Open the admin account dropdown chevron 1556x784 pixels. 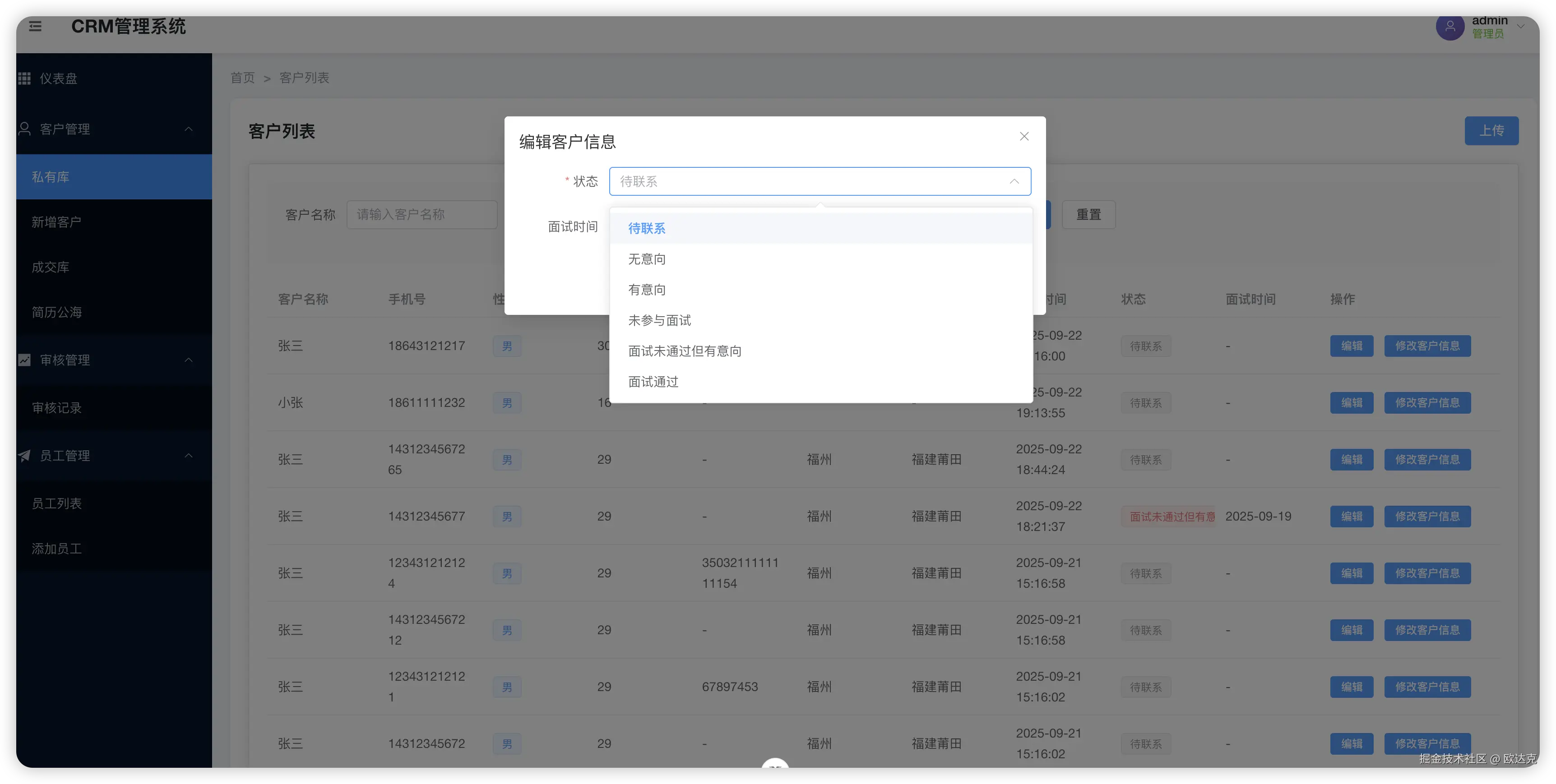pyautogui.click(x=1521, y=27)
